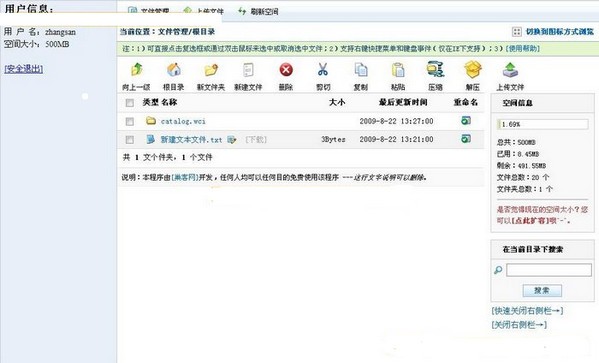Click the 文件总数 20 个 line

(x=523, y=177)
